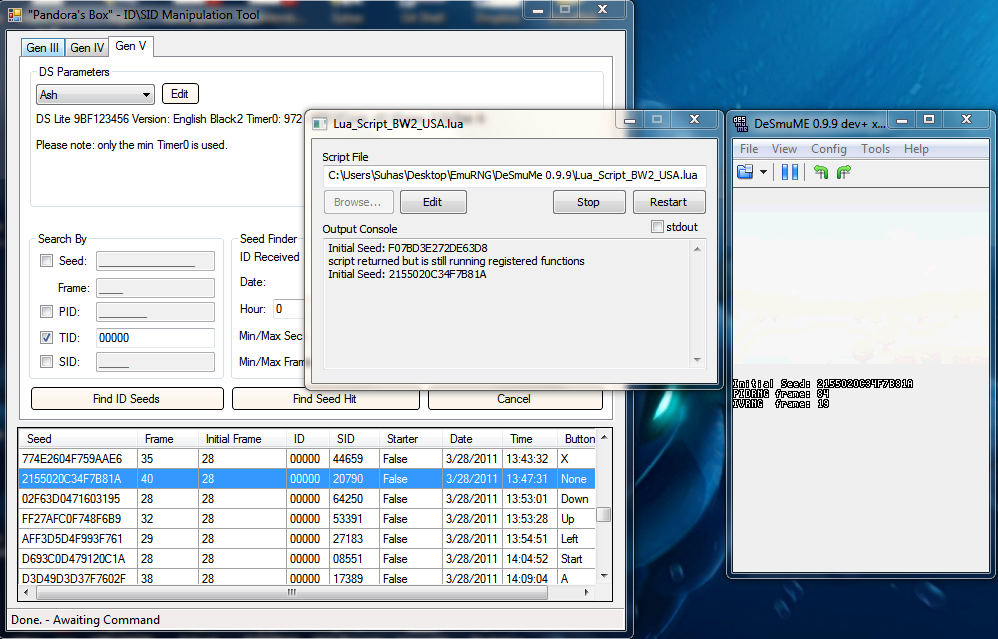Screen dimensions: 998x639
Task: Select row with seed 2155020C34F7B81A
Action: pyautogui.click(x=307, y=479)
